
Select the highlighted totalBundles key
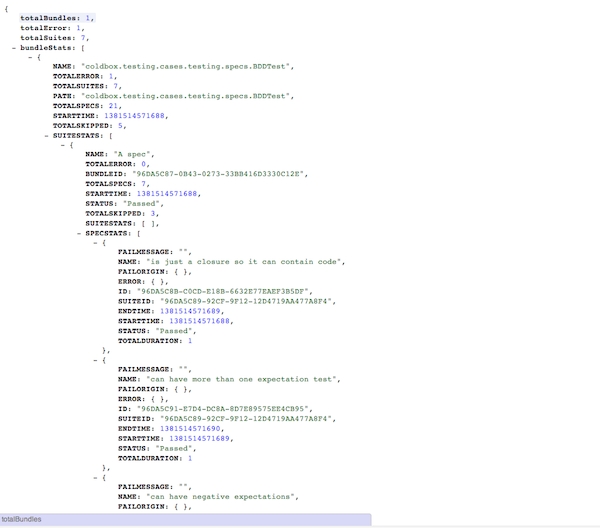pos(50,18)
